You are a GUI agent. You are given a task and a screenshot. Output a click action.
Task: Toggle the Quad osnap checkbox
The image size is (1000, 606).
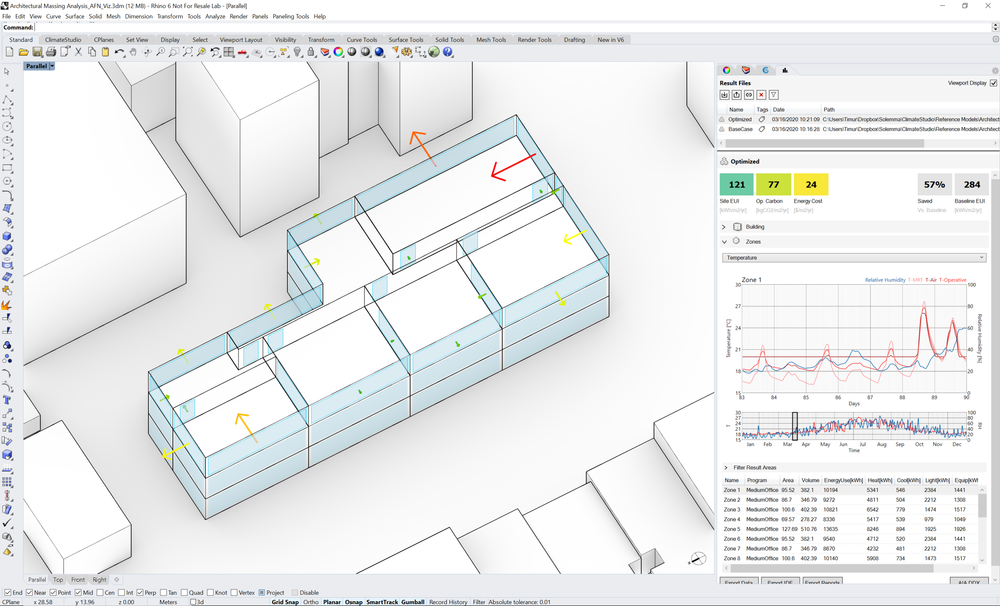tap(186, 593)
